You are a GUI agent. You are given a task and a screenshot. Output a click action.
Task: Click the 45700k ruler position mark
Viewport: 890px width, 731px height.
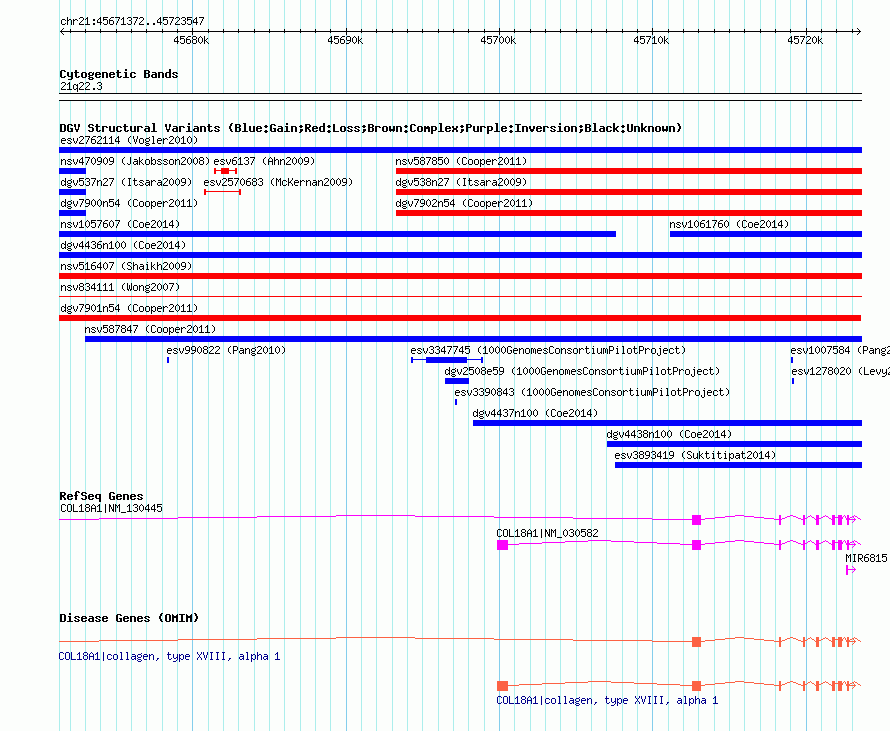[498, 40]
